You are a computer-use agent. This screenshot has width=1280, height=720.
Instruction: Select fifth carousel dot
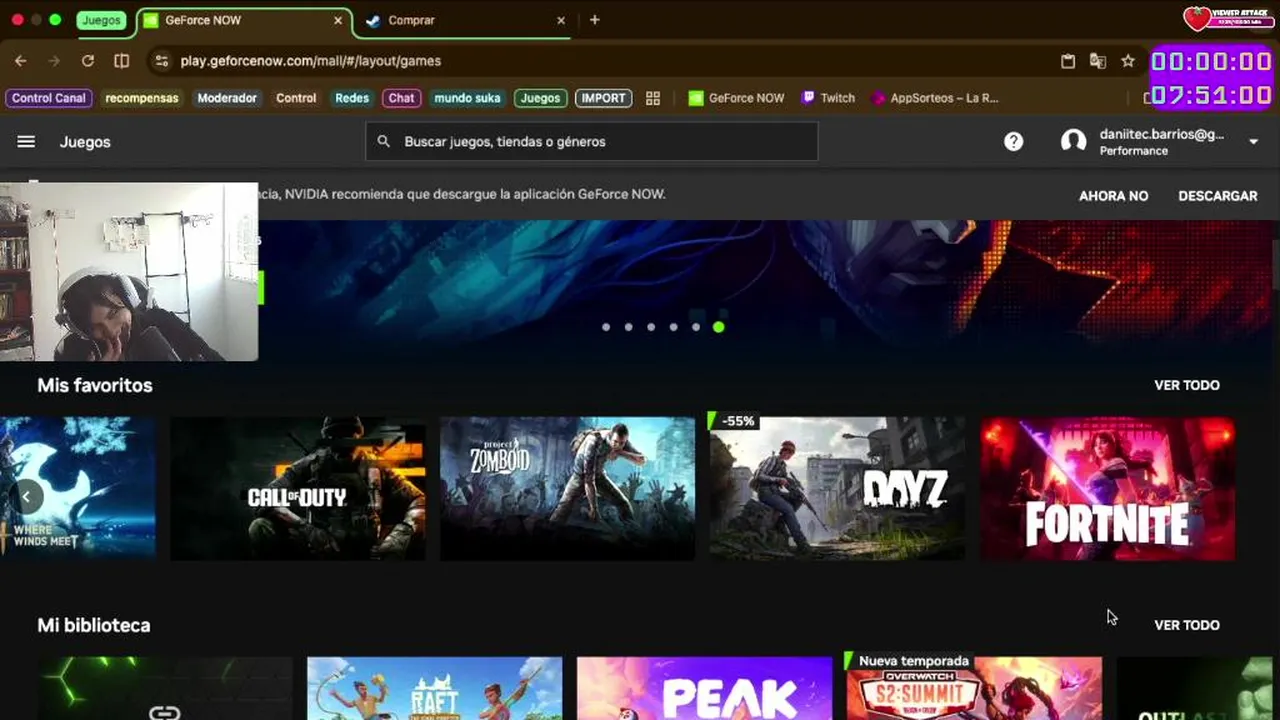click(696, 327)
